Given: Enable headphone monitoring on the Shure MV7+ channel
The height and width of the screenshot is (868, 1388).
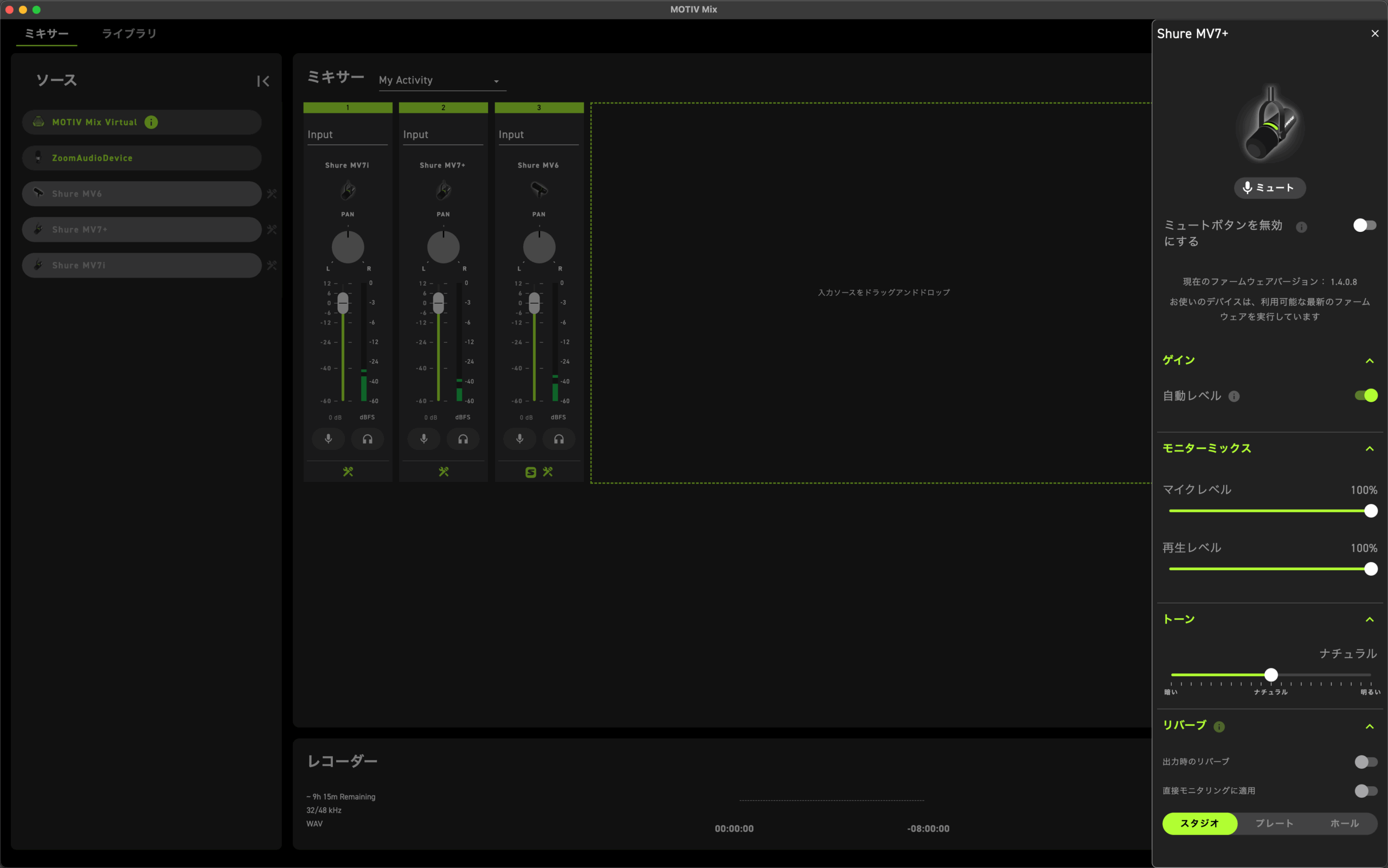Looking at the screenshot, I should coord(463,439).
